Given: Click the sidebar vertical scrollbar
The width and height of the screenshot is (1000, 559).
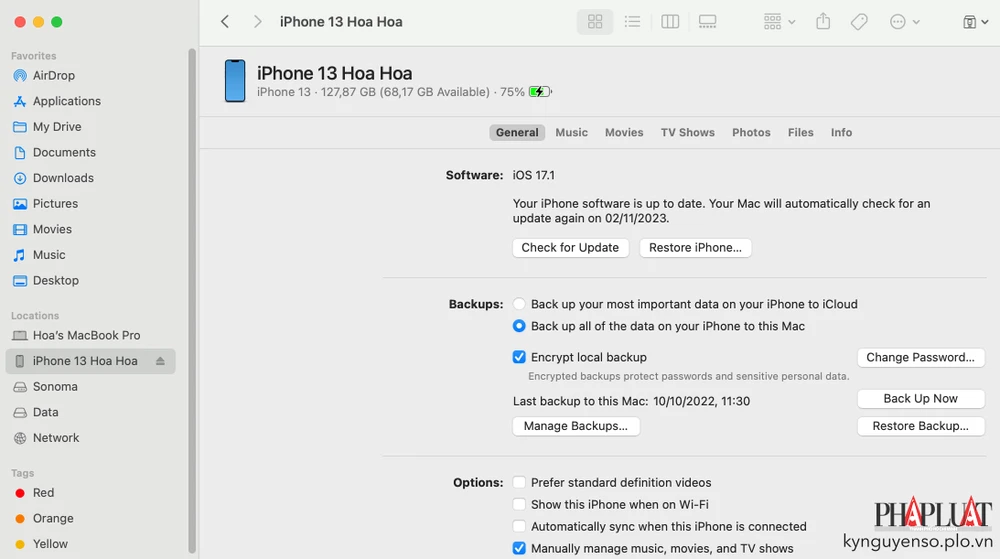Looking at the screenshot, I should [192, 300].
